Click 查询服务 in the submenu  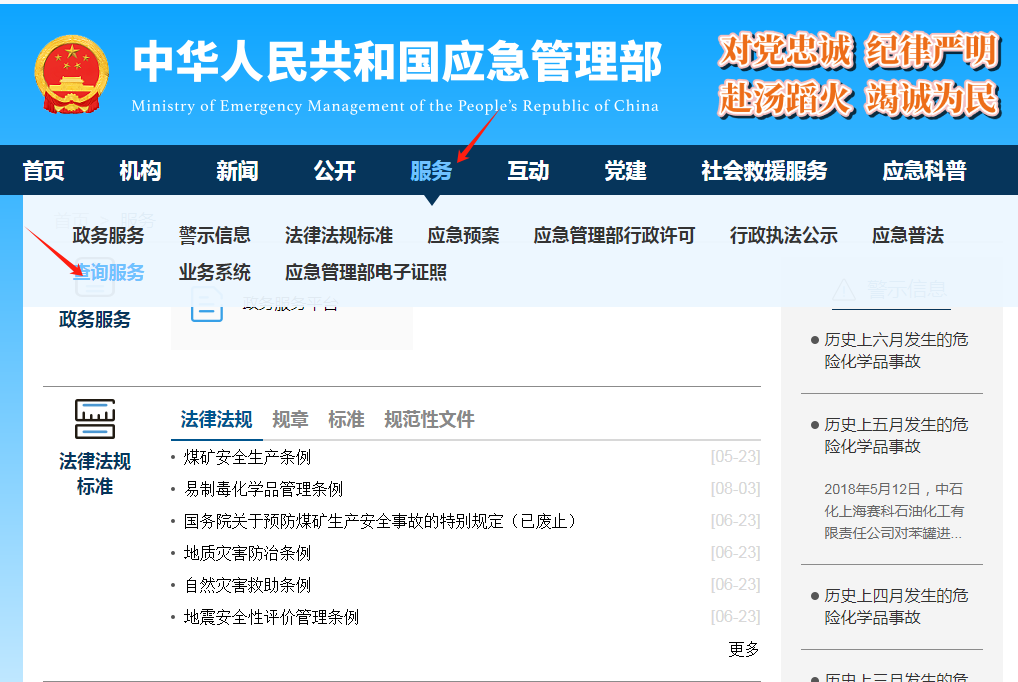click(x=109, y=272)
